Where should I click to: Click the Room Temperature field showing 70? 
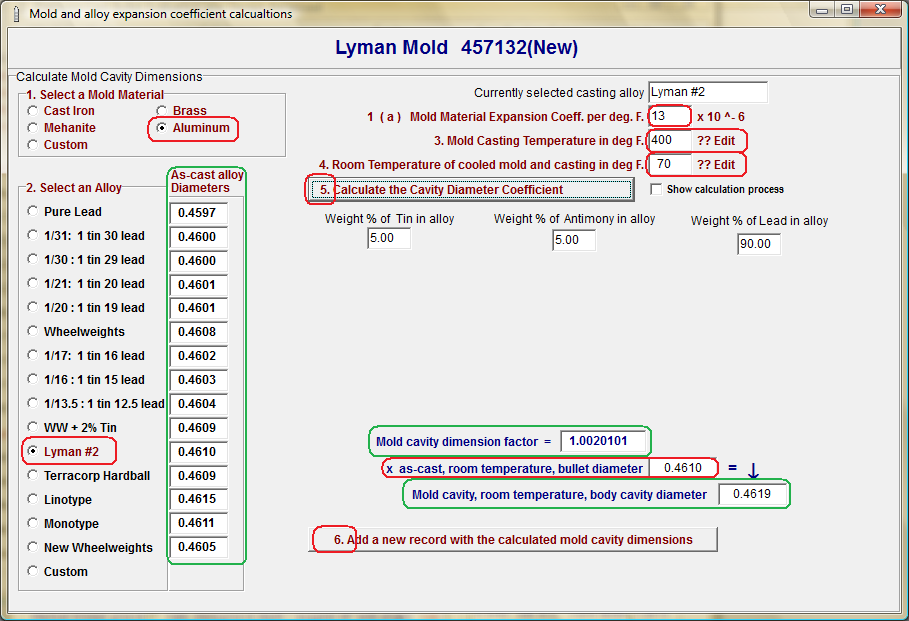[669, 165]
